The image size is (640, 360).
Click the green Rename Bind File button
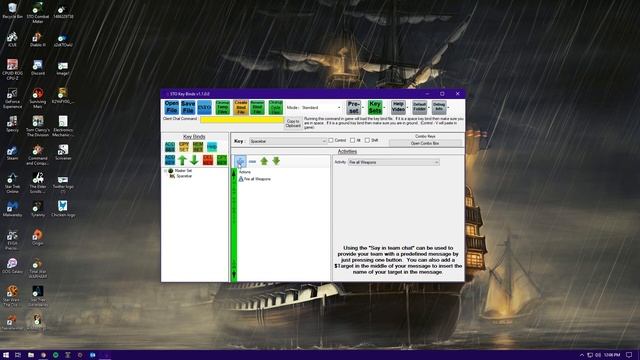pyautogui.click(x=257, y=107)
